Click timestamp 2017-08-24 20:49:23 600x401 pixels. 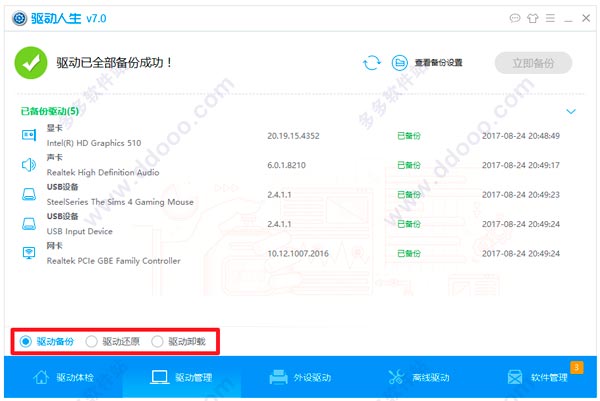click(x=521, y=195)
